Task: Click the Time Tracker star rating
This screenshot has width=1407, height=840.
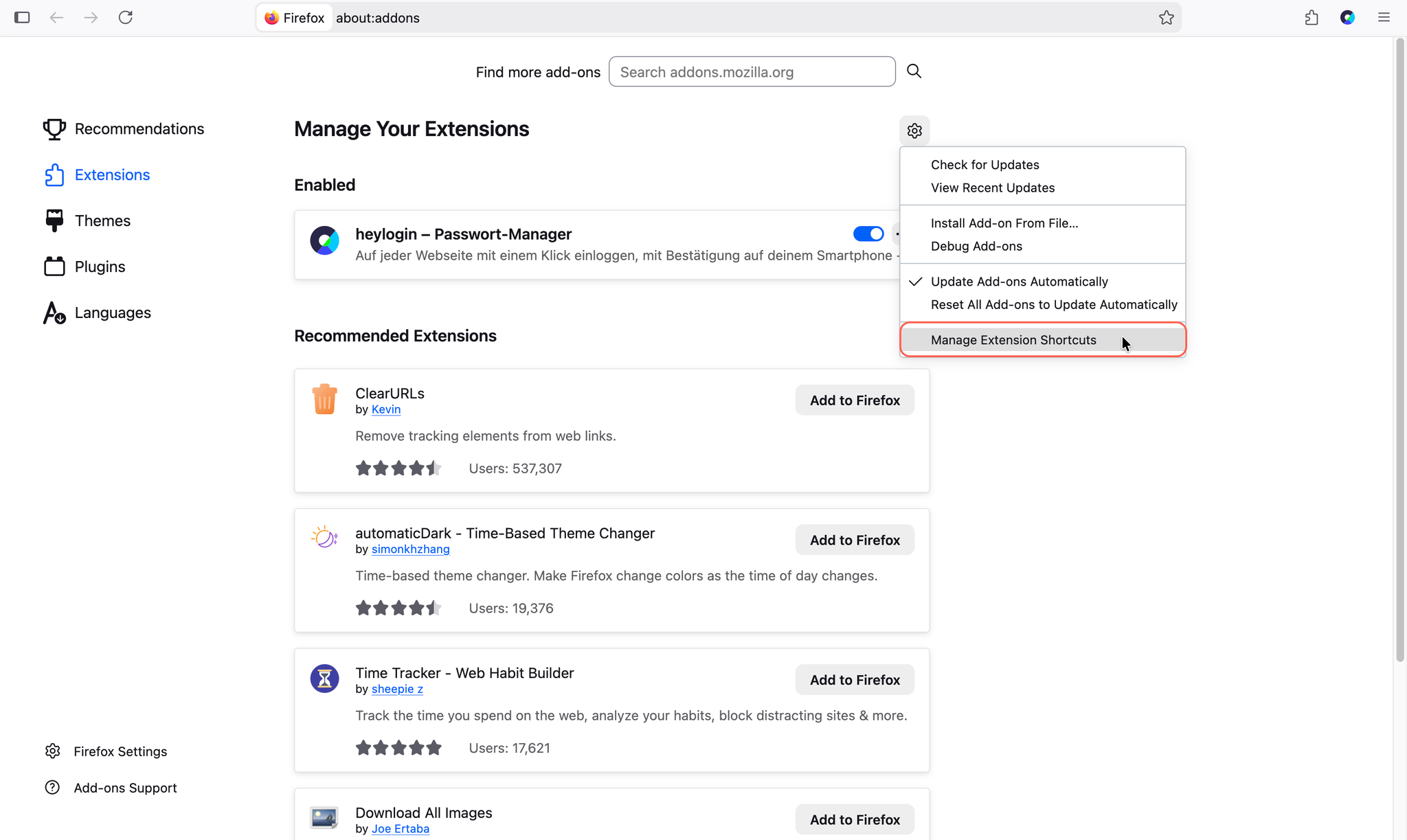Action: pyautogui.click(x=398, y=748)
